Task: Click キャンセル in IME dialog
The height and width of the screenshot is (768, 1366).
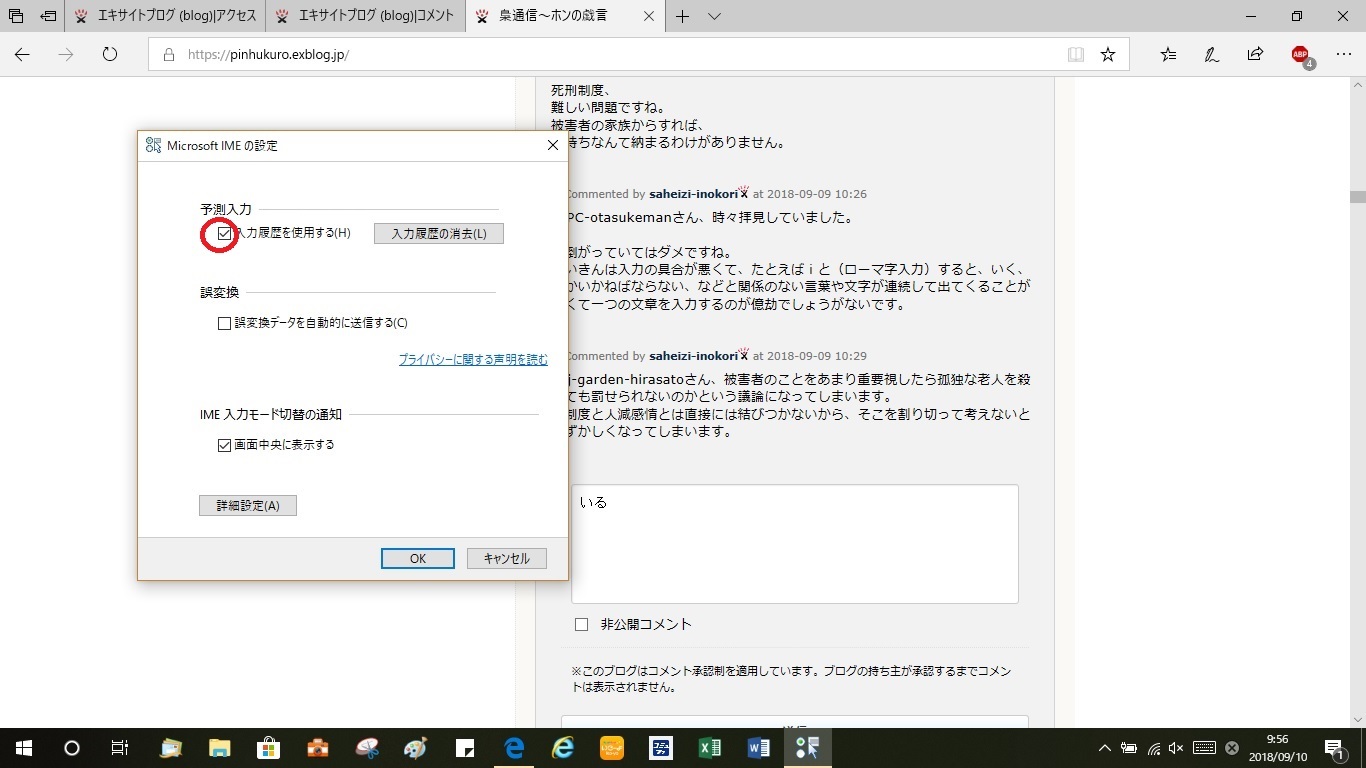Action: click(x=507, y=559)
